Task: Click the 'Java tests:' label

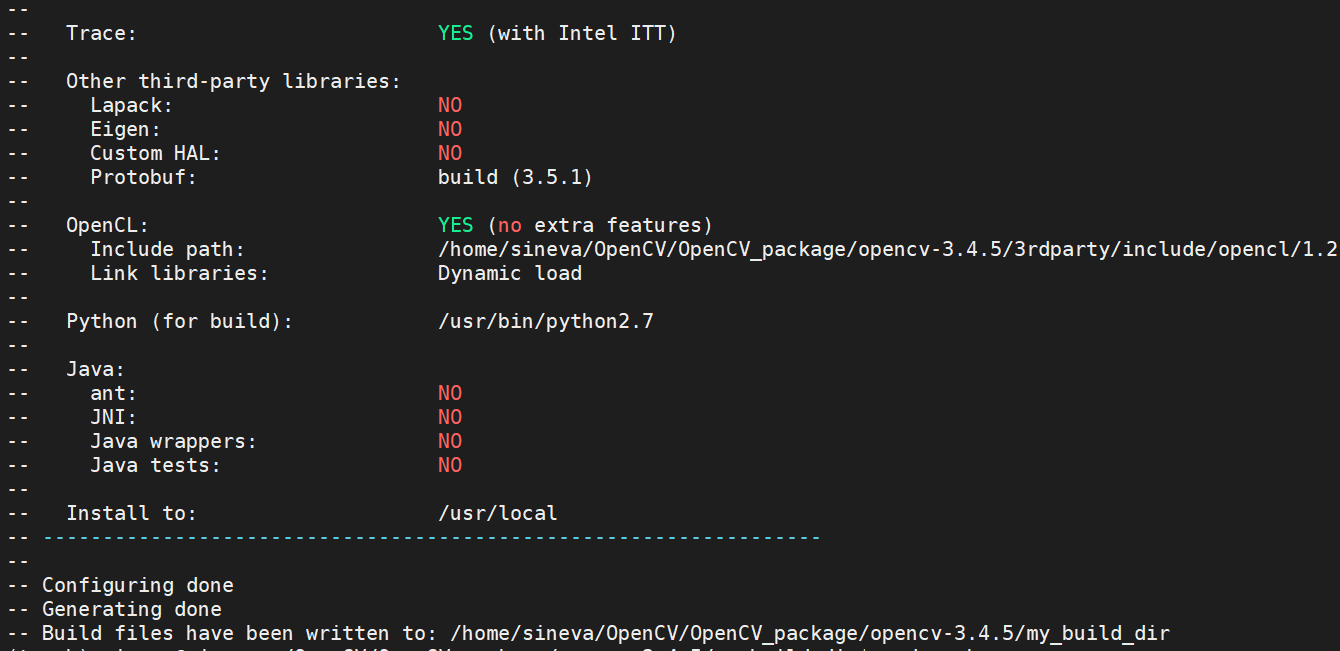Action: [156, 465]
